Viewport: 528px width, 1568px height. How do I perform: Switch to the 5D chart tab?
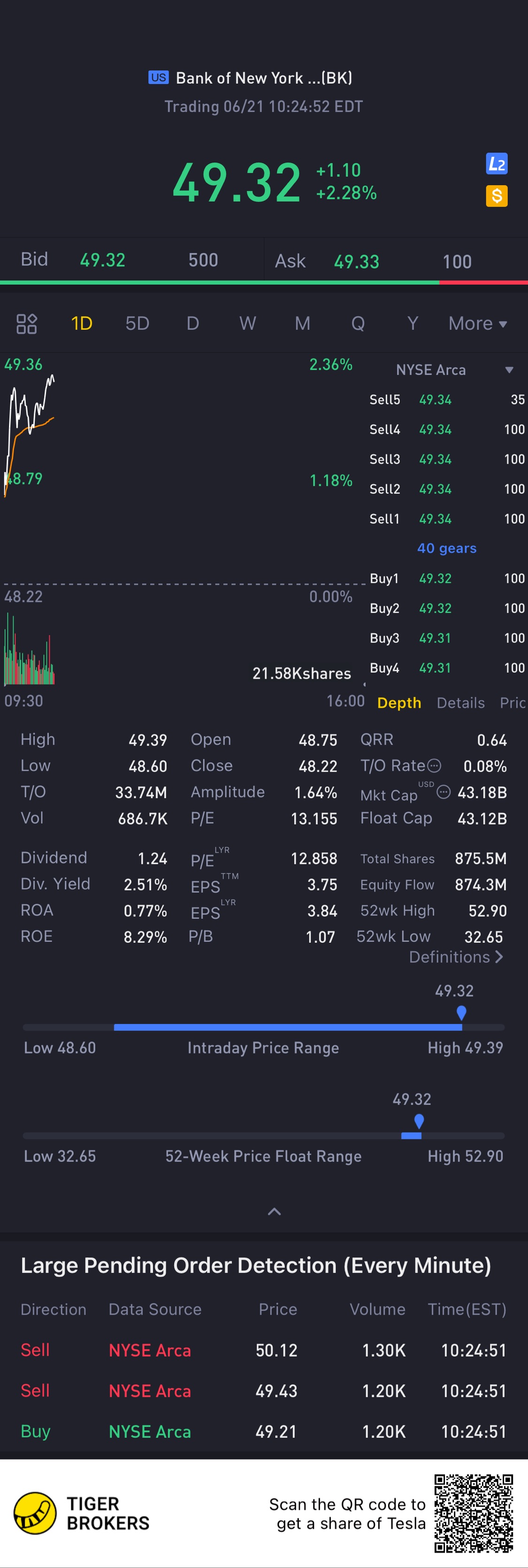click(x=138, y=323)
